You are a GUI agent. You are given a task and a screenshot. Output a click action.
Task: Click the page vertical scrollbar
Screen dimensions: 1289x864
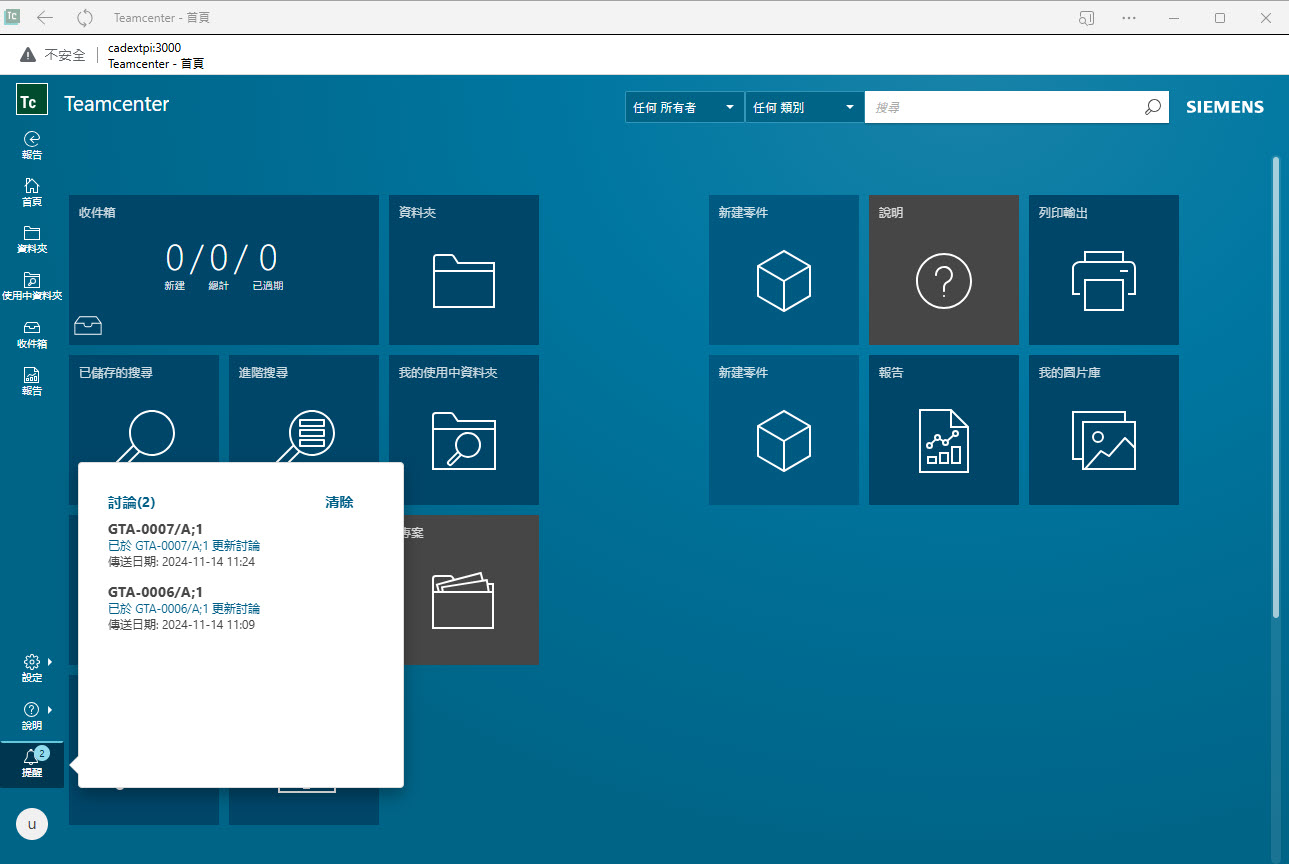coord(1276,386)
